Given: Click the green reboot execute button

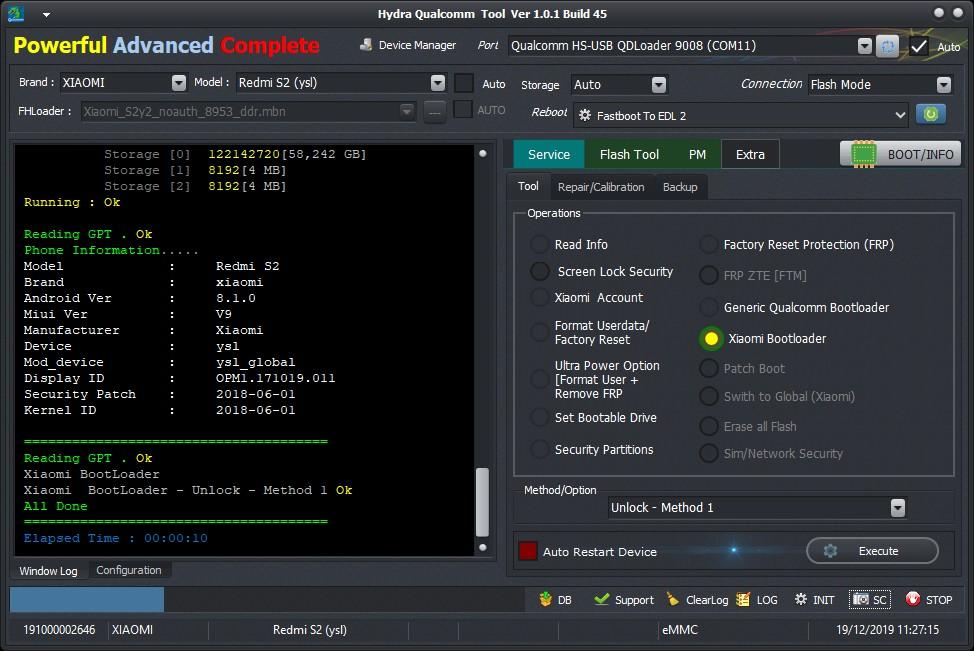Looking at the screenshot, I should click(930, 114).
